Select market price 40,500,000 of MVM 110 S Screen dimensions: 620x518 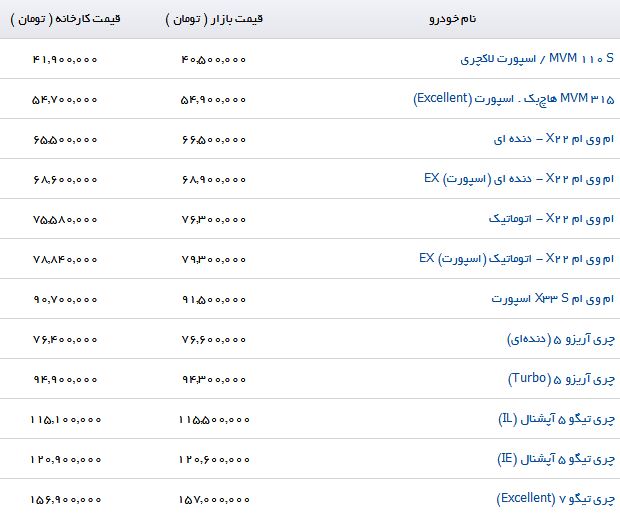coord(214,59)
